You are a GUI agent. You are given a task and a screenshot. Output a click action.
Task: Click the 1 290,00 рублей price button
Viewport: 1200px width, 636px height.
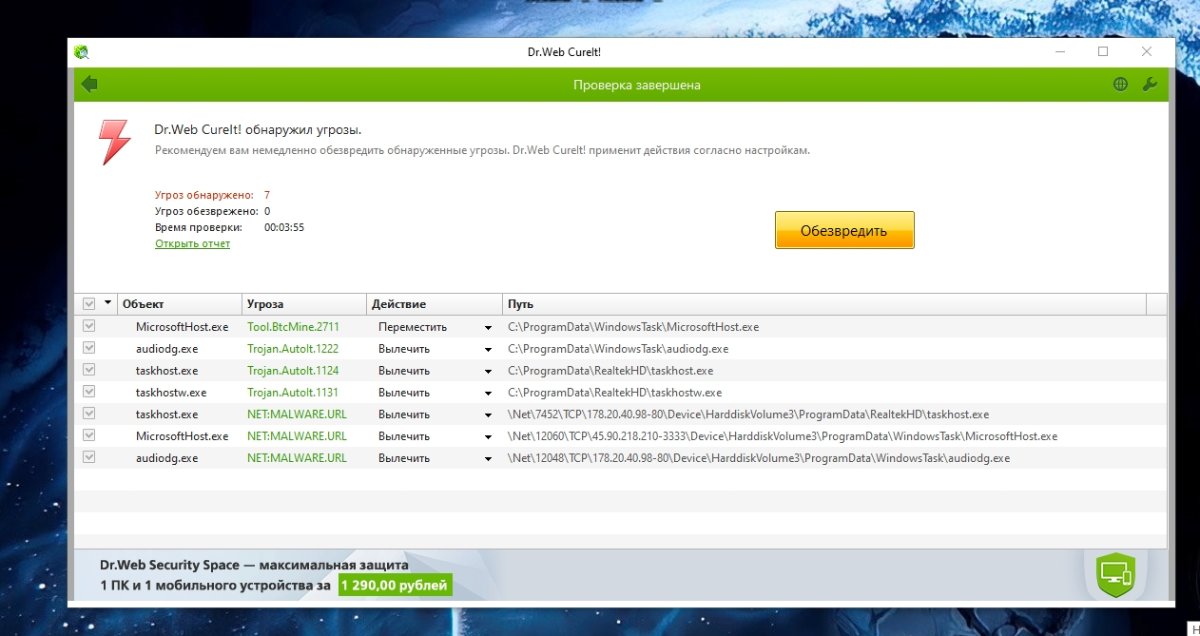pos(395,584)
